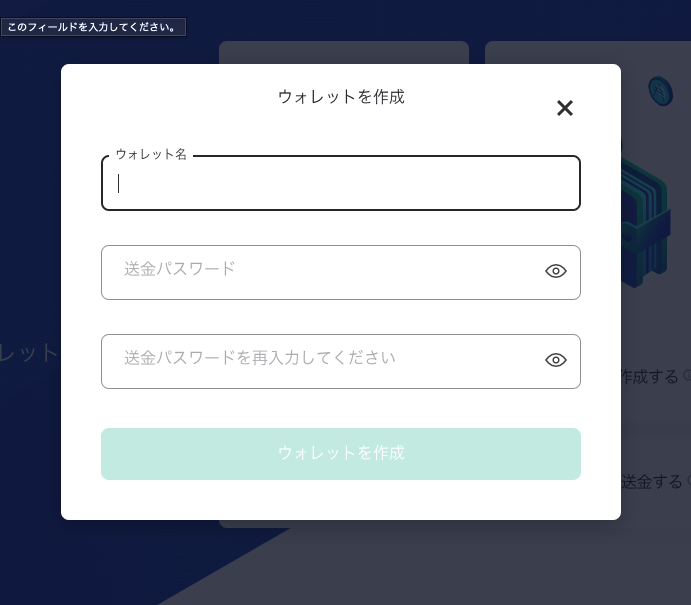Image resolution: width=691 pixels, height=605 pixels.
Task: Close the wallet creation dialog
Action: (565, 108)
